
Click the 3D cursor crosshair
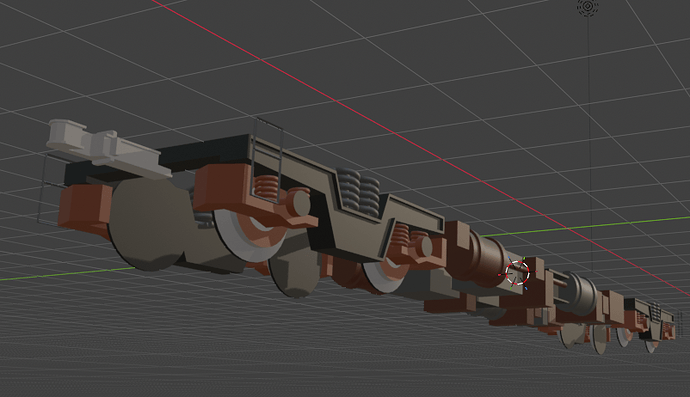(x=517, y=272)
